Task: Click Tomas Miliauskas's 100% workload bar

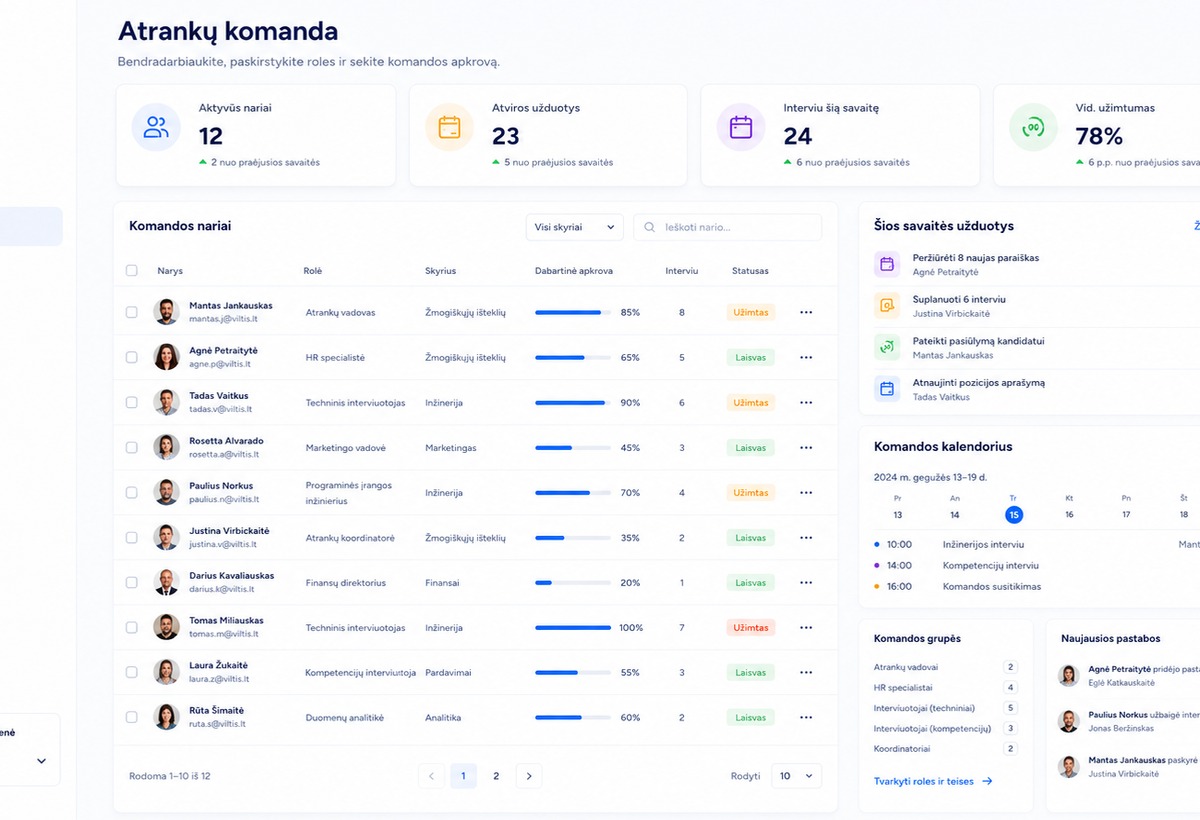Action: click(573, 627)
